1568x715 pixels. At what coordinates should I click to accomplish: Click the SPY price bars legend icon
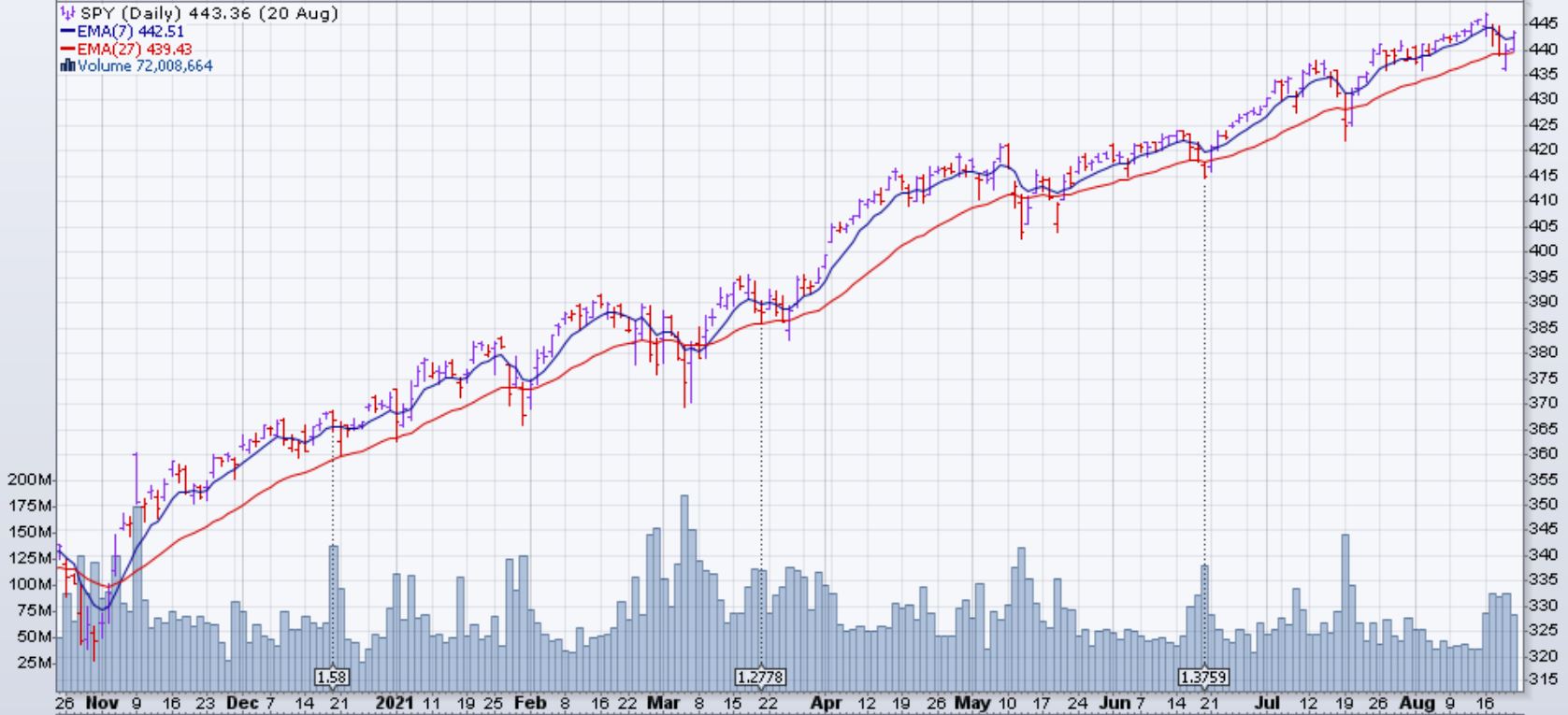point(67,14)
